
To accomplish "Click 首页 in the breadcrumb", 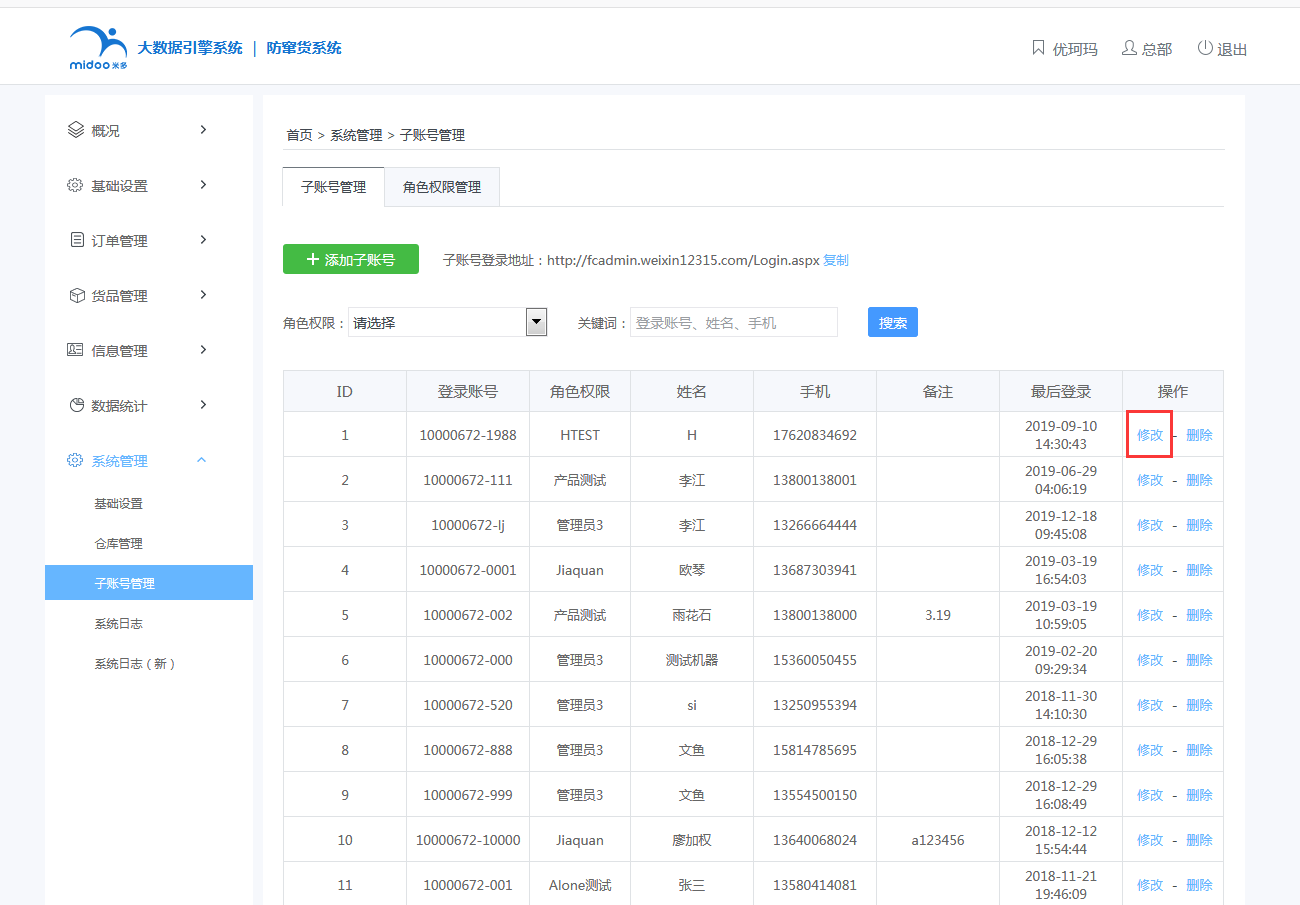I will click(299, 135).
